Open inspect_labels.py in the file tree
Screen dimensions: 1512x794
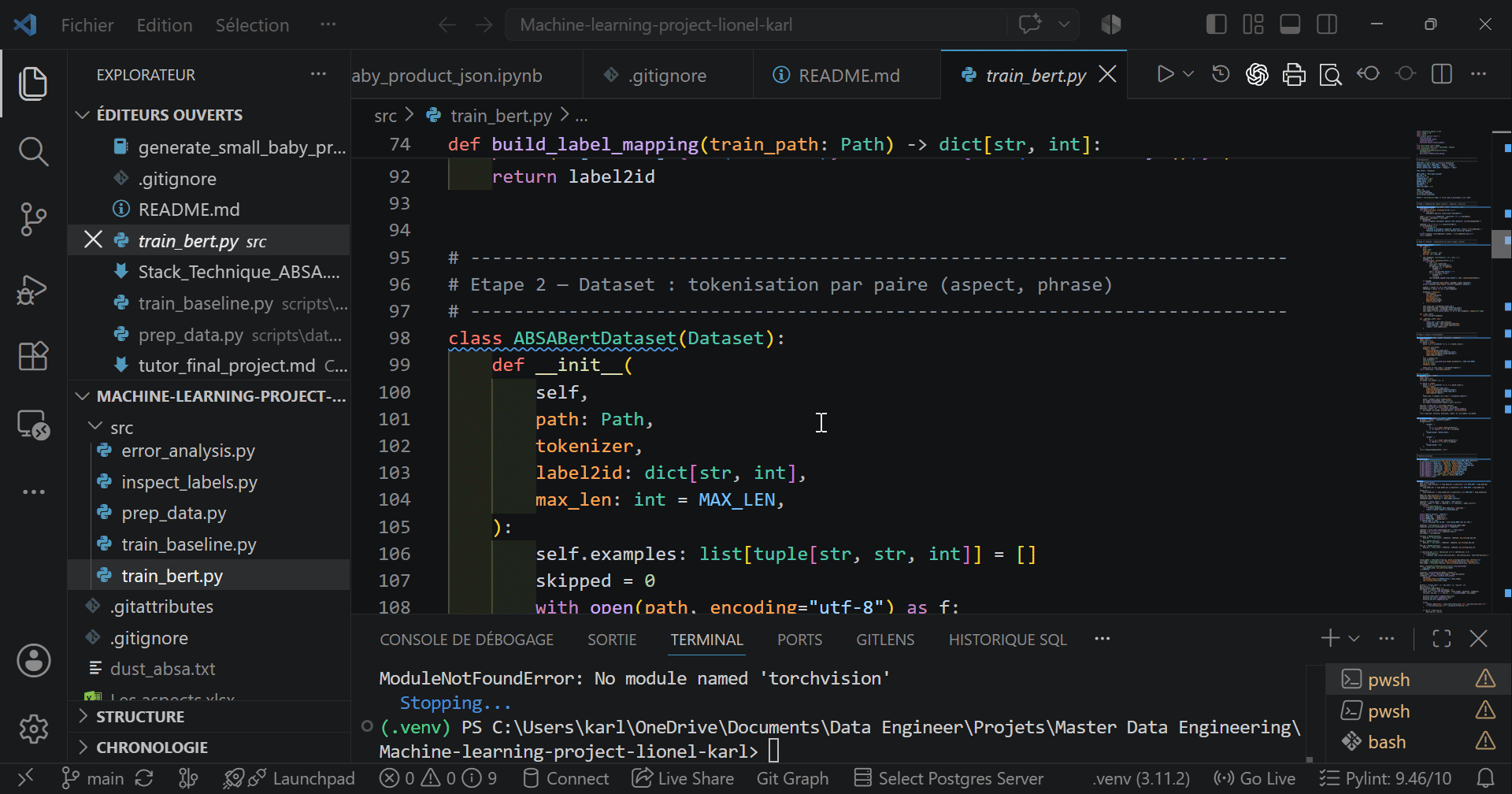point(189,482)
